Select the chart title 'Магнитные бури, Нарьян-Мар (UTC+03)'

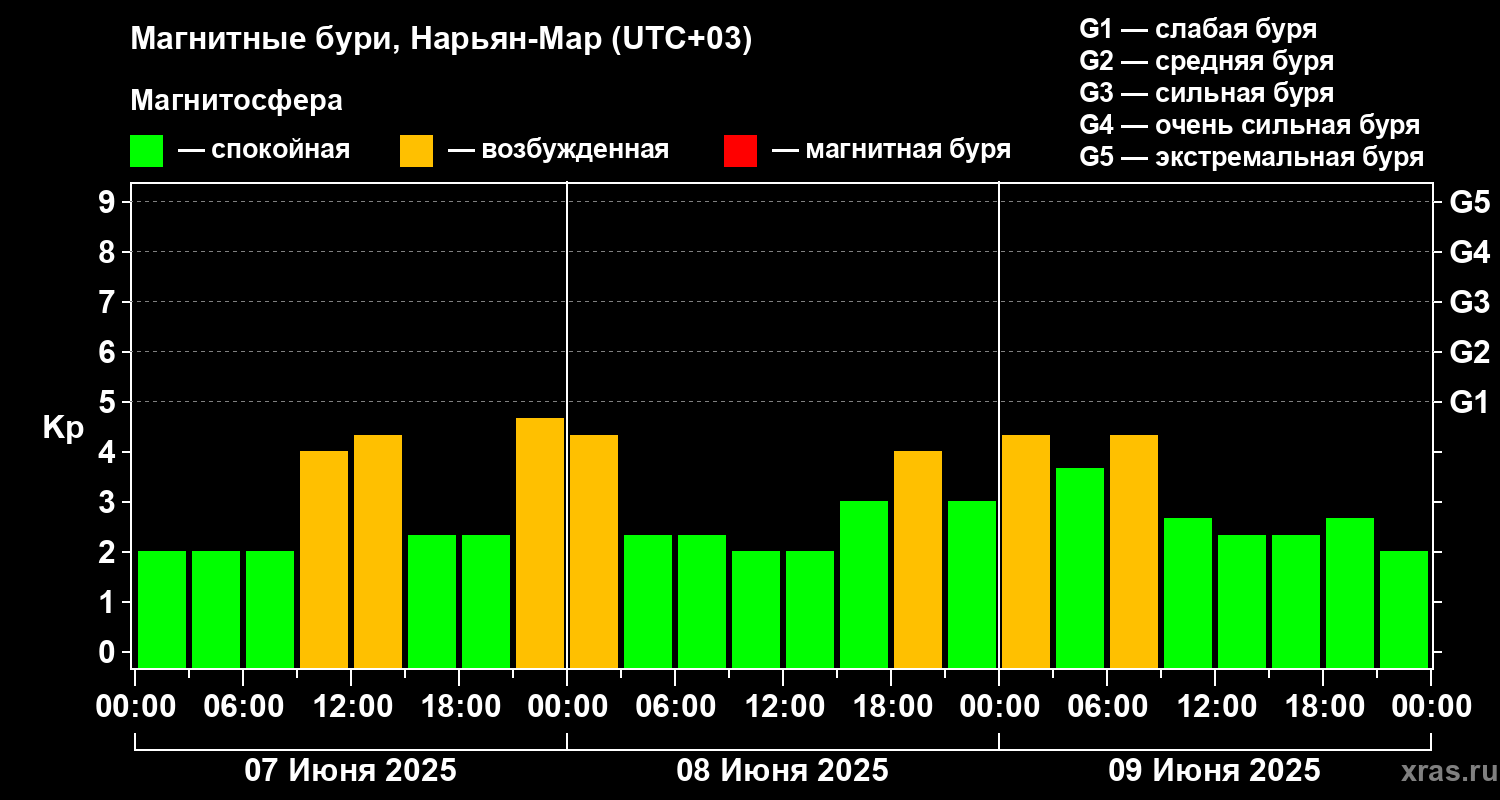click(441, 40)
